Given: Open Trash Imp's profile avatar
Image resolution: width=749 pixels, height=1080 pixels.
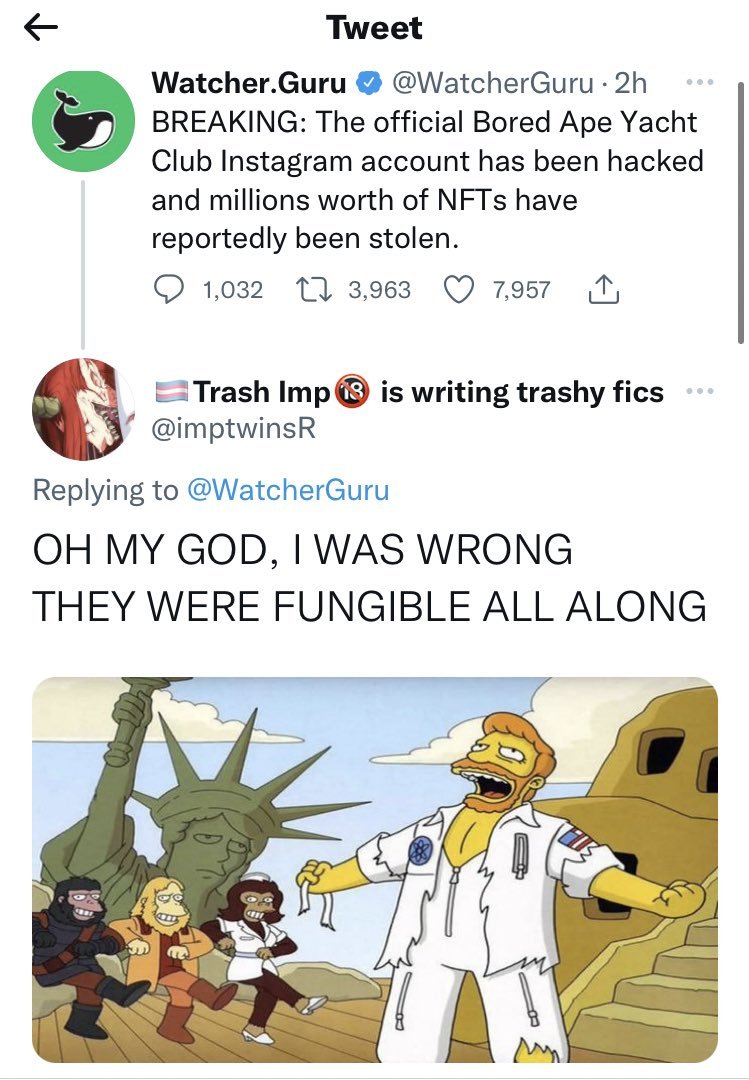Looking at the screenshot, I should point(82,407).
